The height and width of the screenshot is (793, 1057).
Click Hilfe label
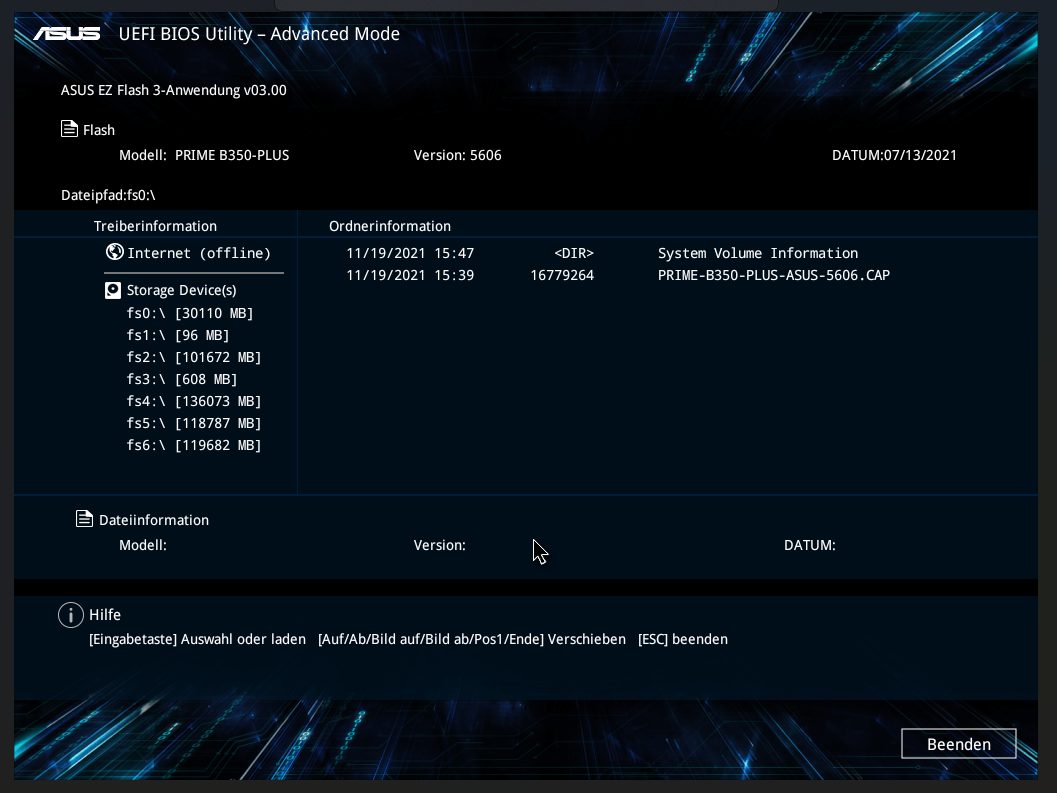tap(104, 615)
